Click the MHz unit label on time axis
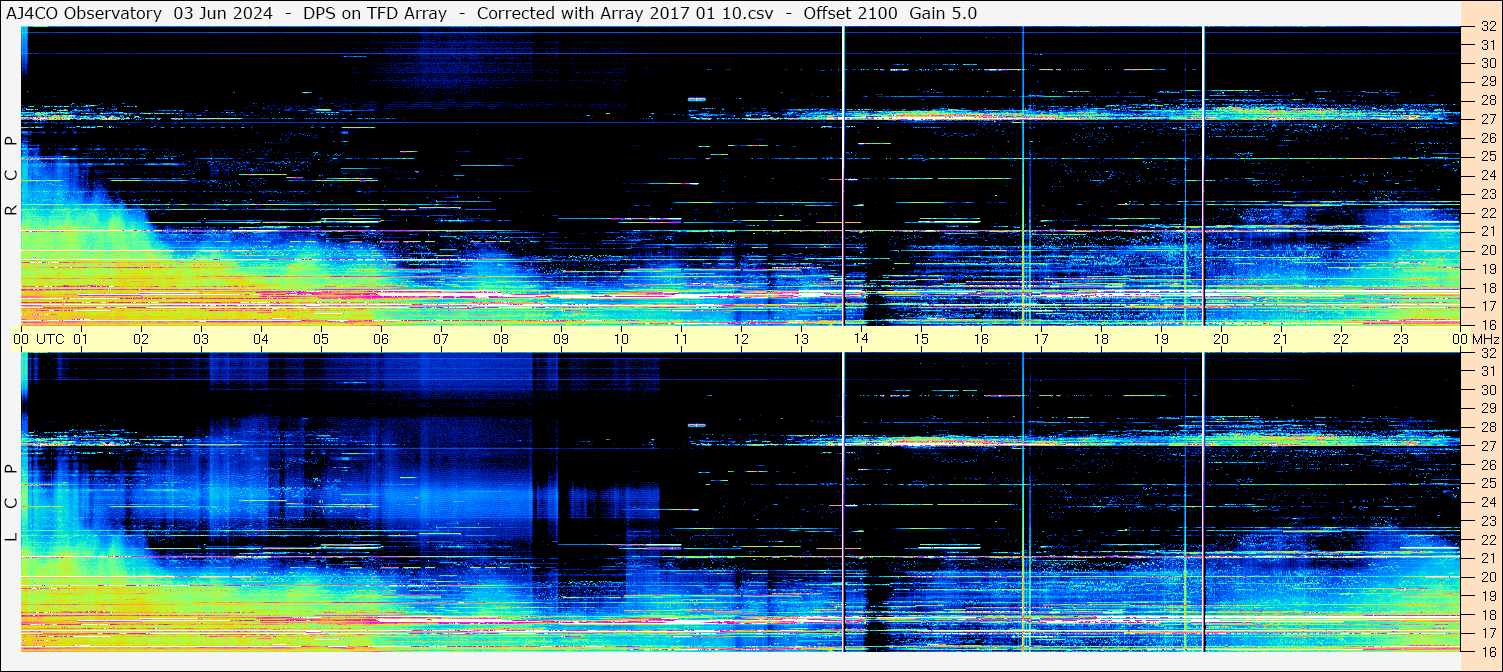The image size is (1503, 672). coord(1484,339)
